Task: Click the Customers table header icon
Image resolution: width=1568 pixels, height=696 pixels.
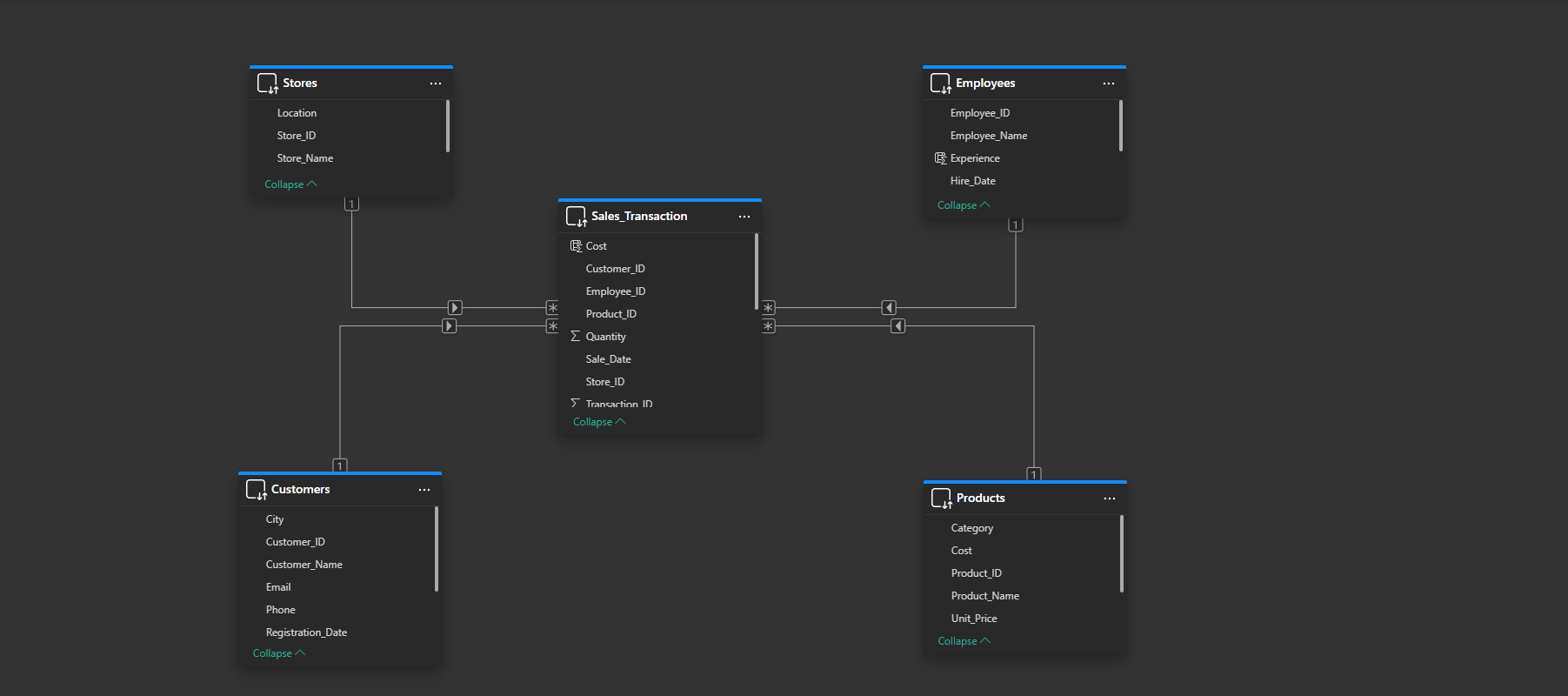Action: click(x=256, y=490)
